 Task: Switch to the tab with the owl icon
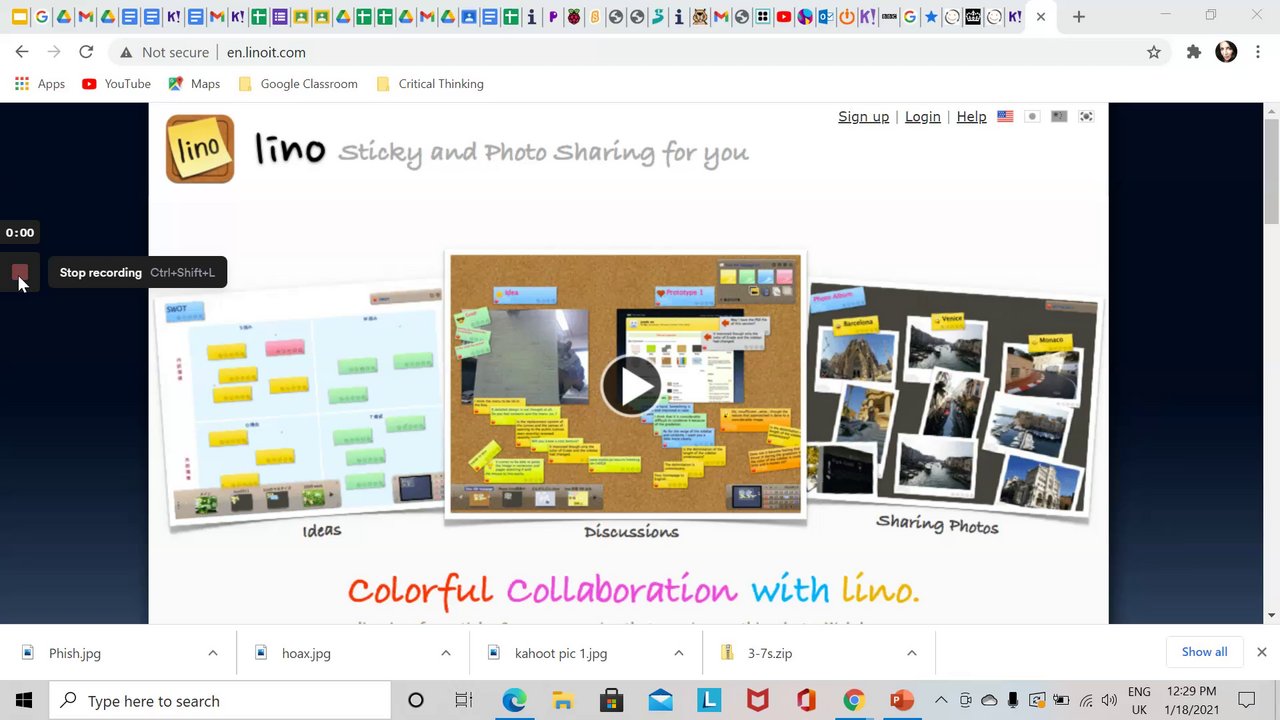click(x=700, y=17)
